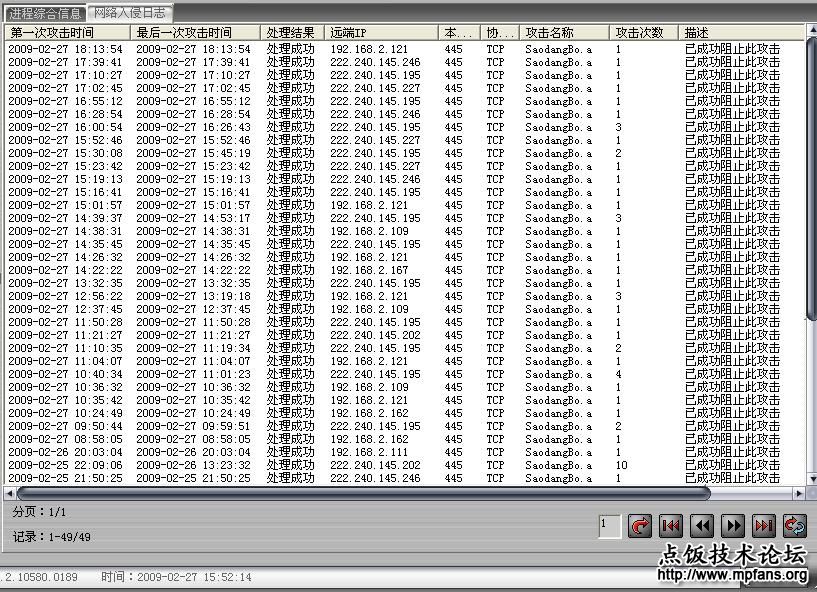Select first attack time 2009-02-27 17:39:41
Viewport: 817px width, 592px height.
click(66, 62)
